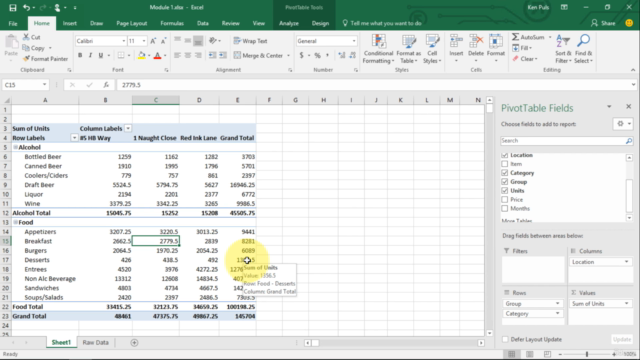This screenshot has width=640, height=360.
Task: Open the number format dropdown General
Action: 353,41
